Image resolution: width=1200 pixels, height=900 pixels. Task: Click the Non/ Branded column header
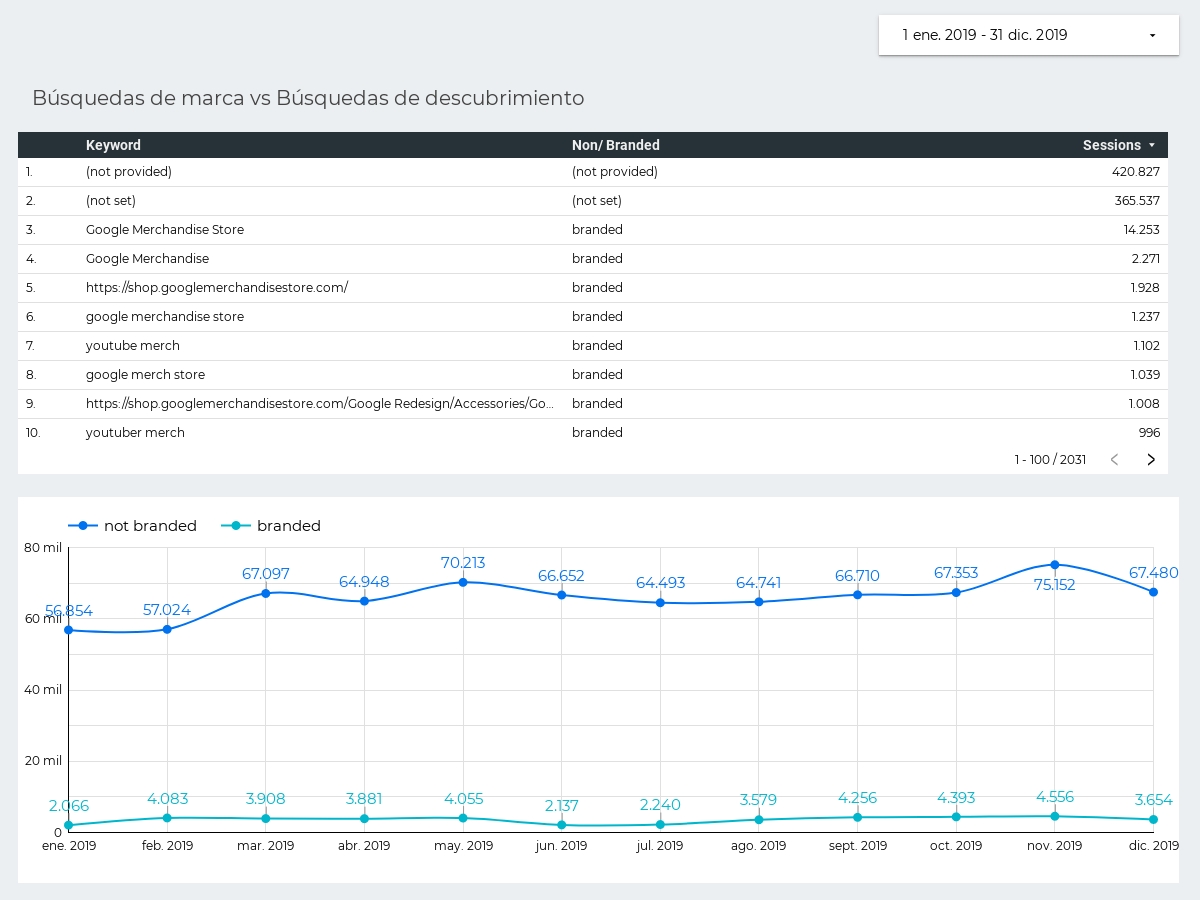click(615, 145)
